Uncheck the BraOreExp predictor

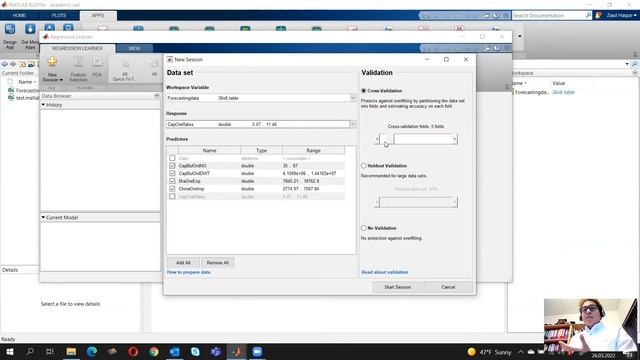tap(172, 181)
